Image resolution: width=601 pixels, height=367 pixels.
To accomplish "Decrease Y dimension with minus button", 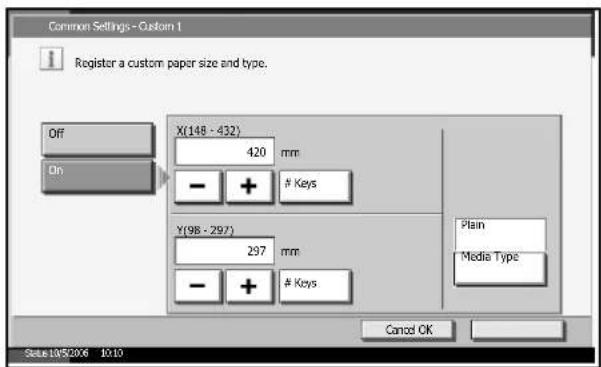I will pyautogui.click(x=198, y=286).
